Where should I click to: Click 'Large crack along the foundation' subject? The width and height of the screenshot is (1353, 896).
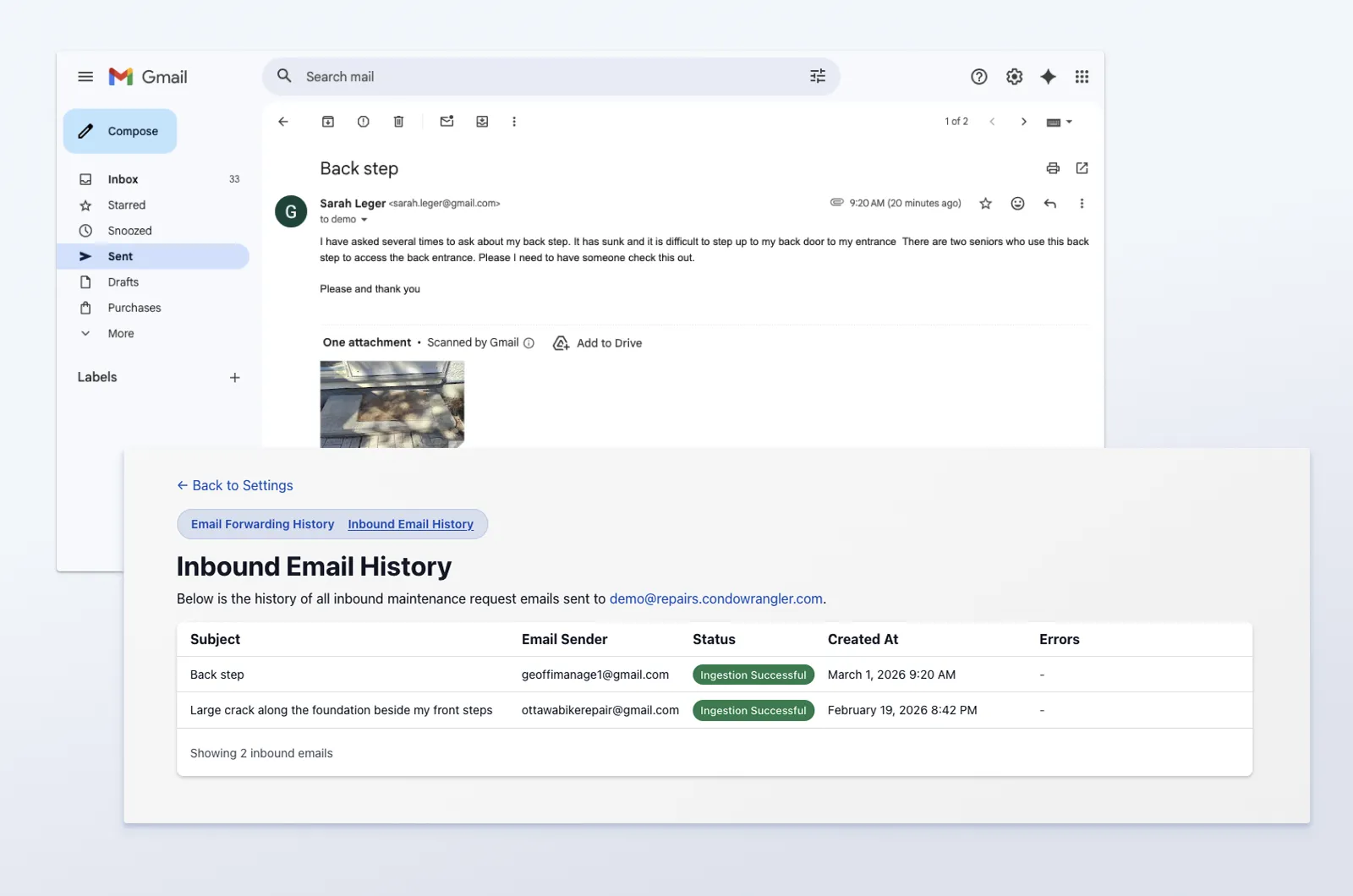coord(342,710)
